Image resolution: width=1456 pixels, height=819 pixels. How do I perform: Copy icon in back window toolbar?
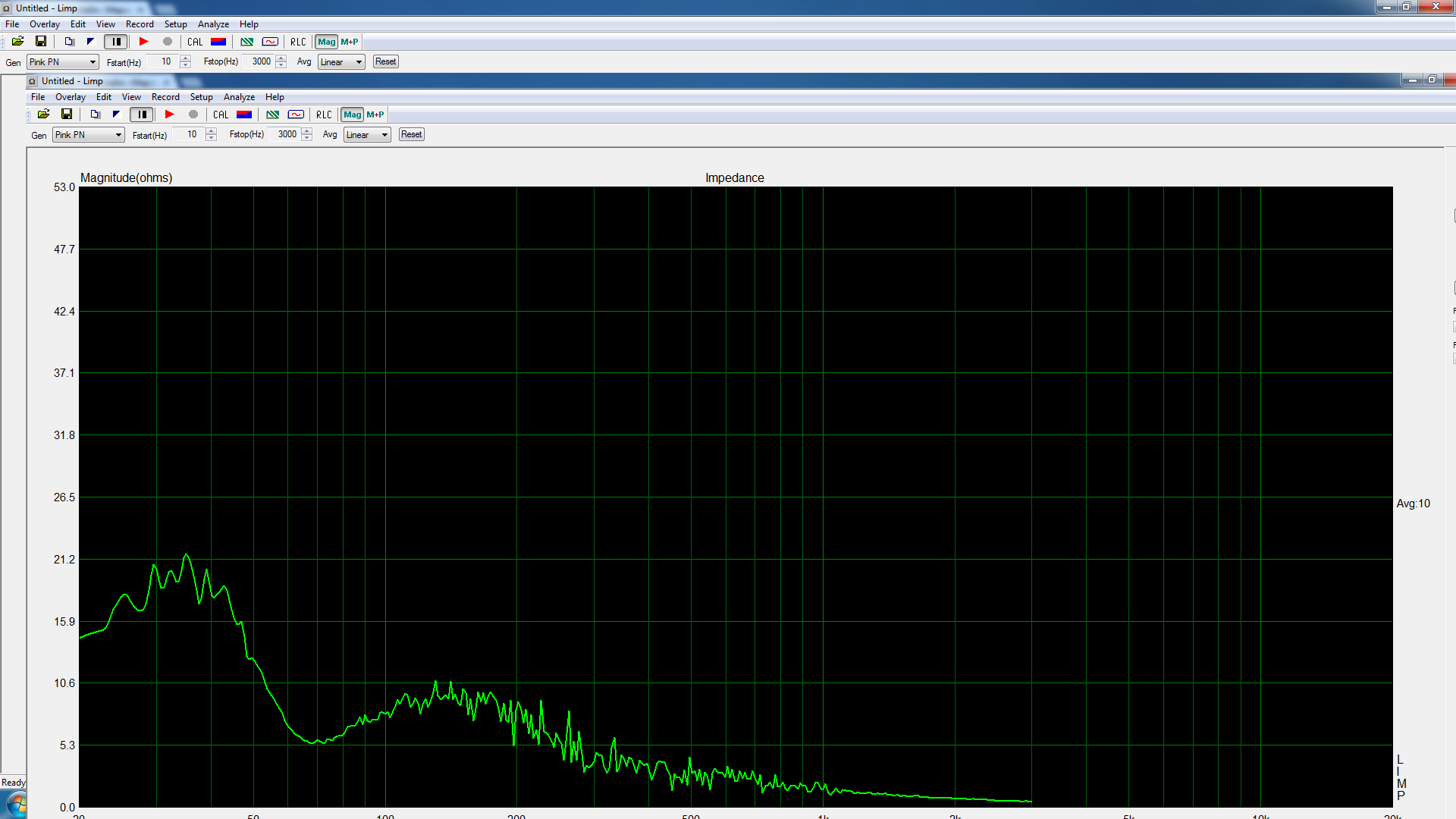tap(69, 42)
